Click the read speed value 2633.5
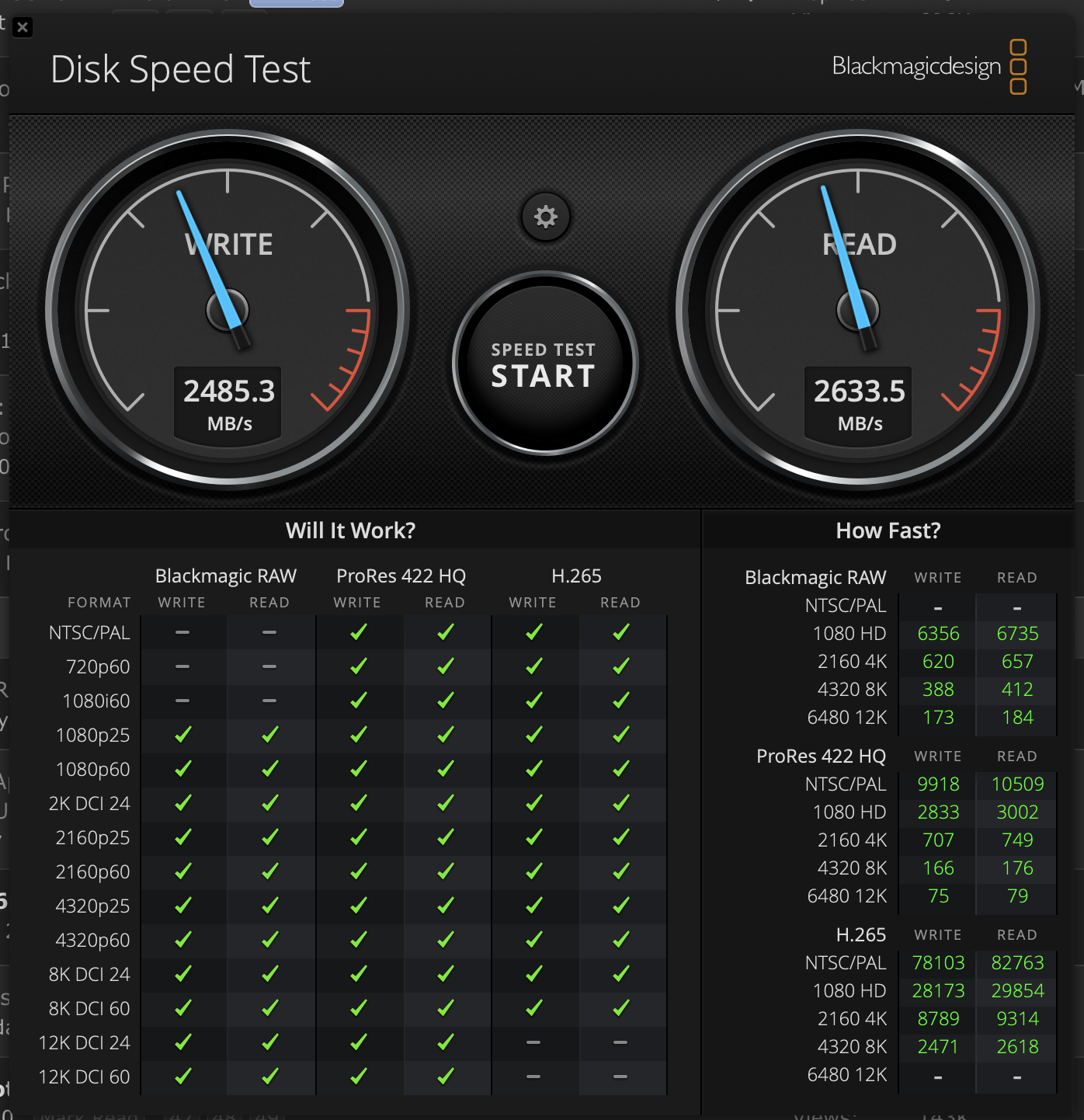Image resolution: width=1084 pixels, height=1120 pixels. coord(860,391)
